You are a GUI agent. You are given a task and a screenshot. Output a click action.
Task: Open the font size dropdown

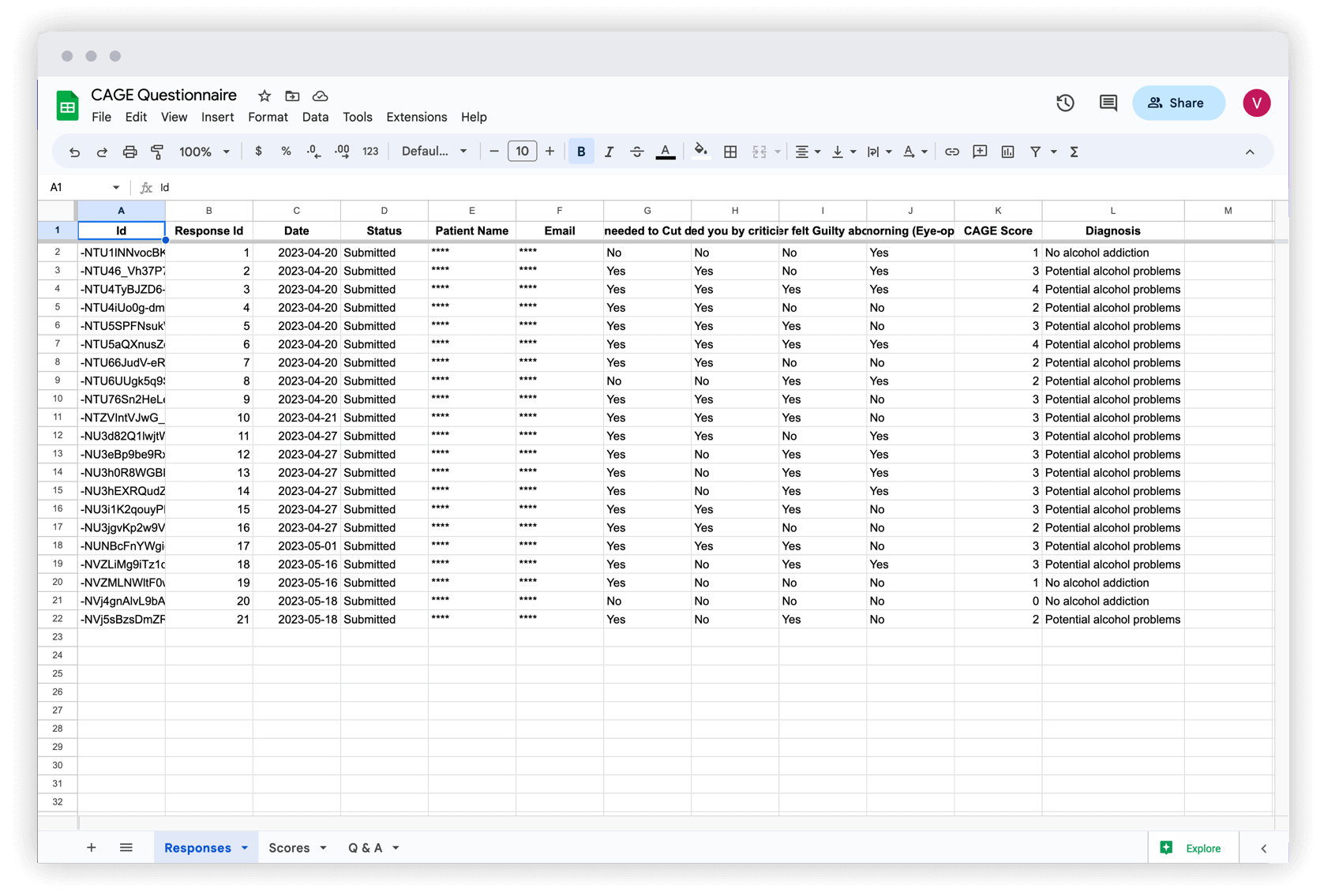click(x=522, y=151)
